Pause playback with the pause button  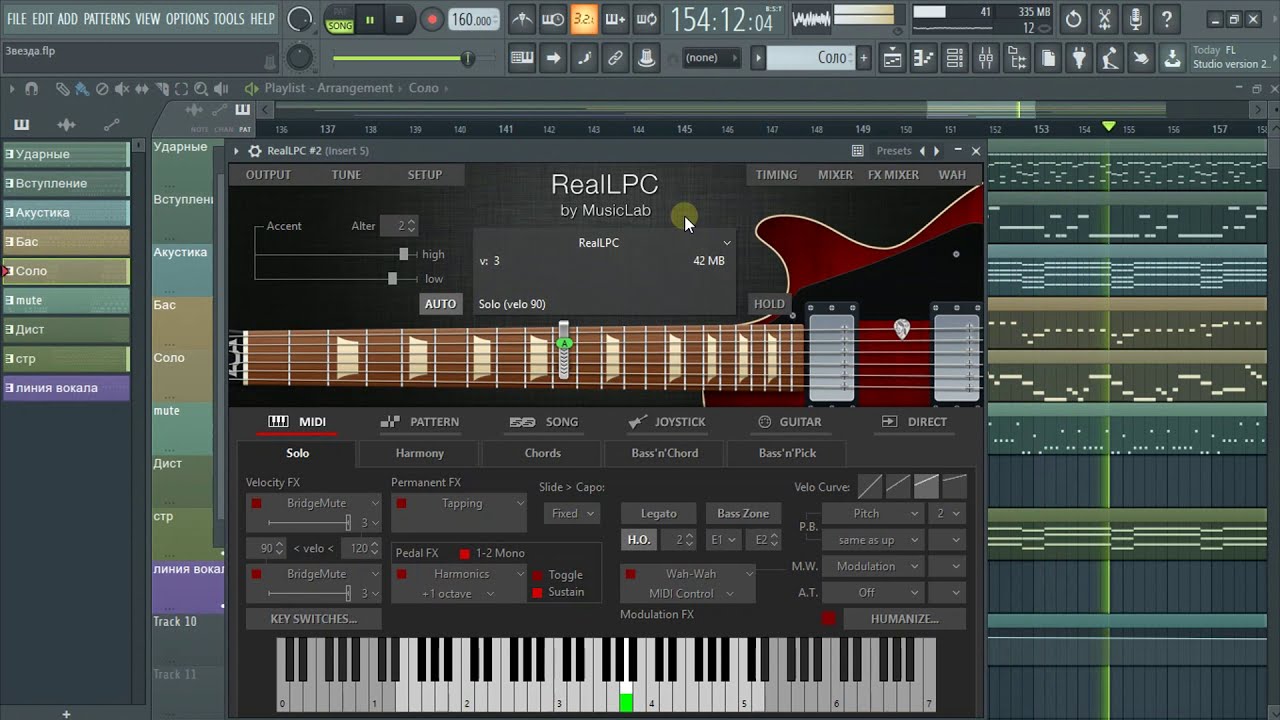click(370, 19)
